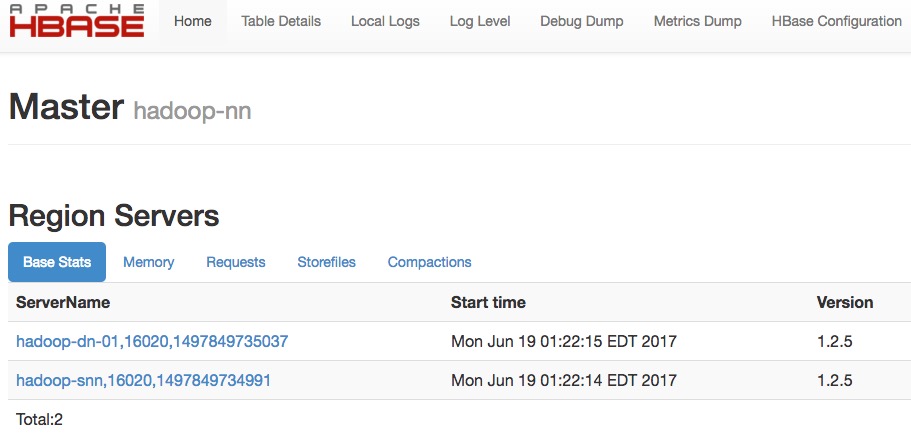Select Log Level navigation link
The image size is (911, 434).
click(480, 21)
